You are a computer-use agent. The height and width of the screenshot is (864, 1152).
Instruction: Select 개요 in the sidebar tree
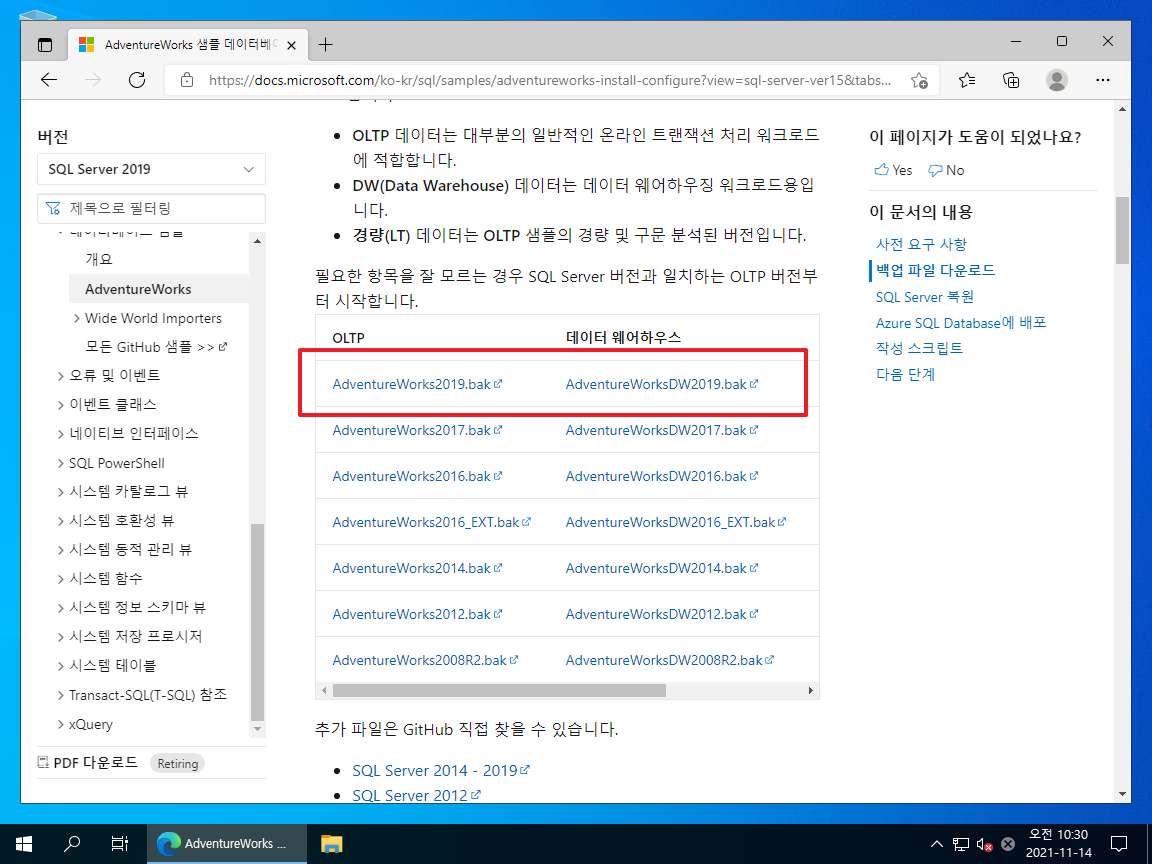(x=99, y=259)
